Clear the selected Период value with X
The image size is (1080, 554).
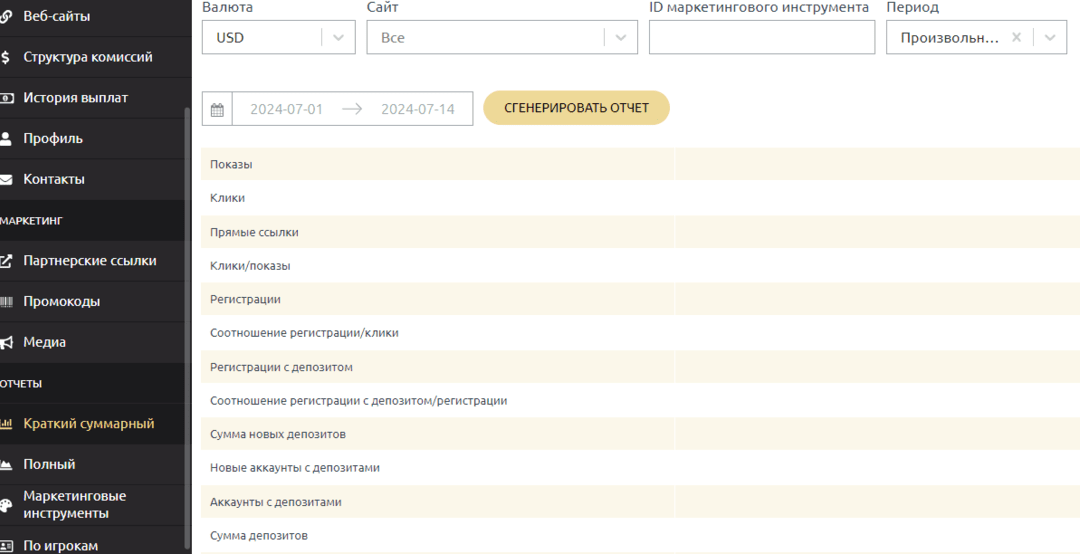point(1016,38)
